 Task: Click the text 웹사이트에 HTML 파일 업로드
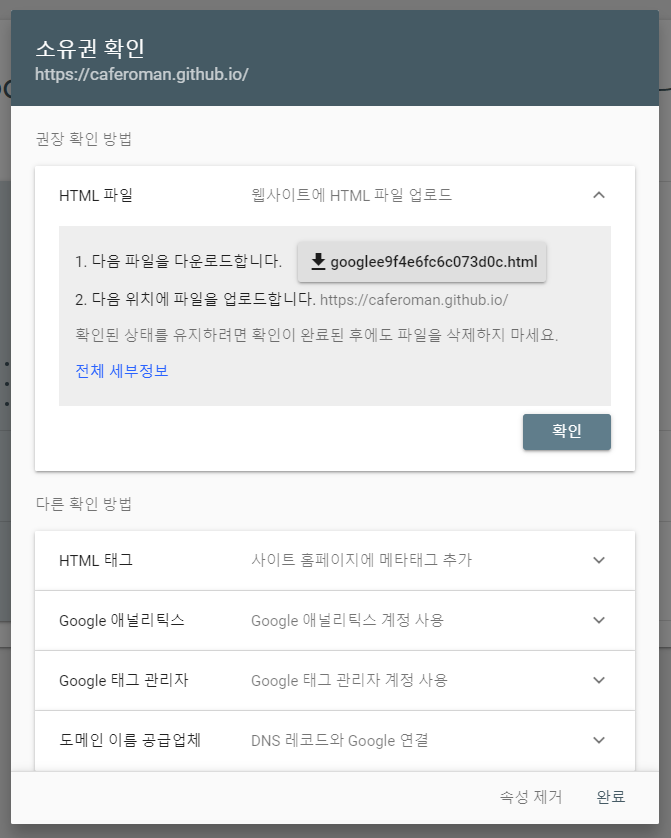point(352,195)
